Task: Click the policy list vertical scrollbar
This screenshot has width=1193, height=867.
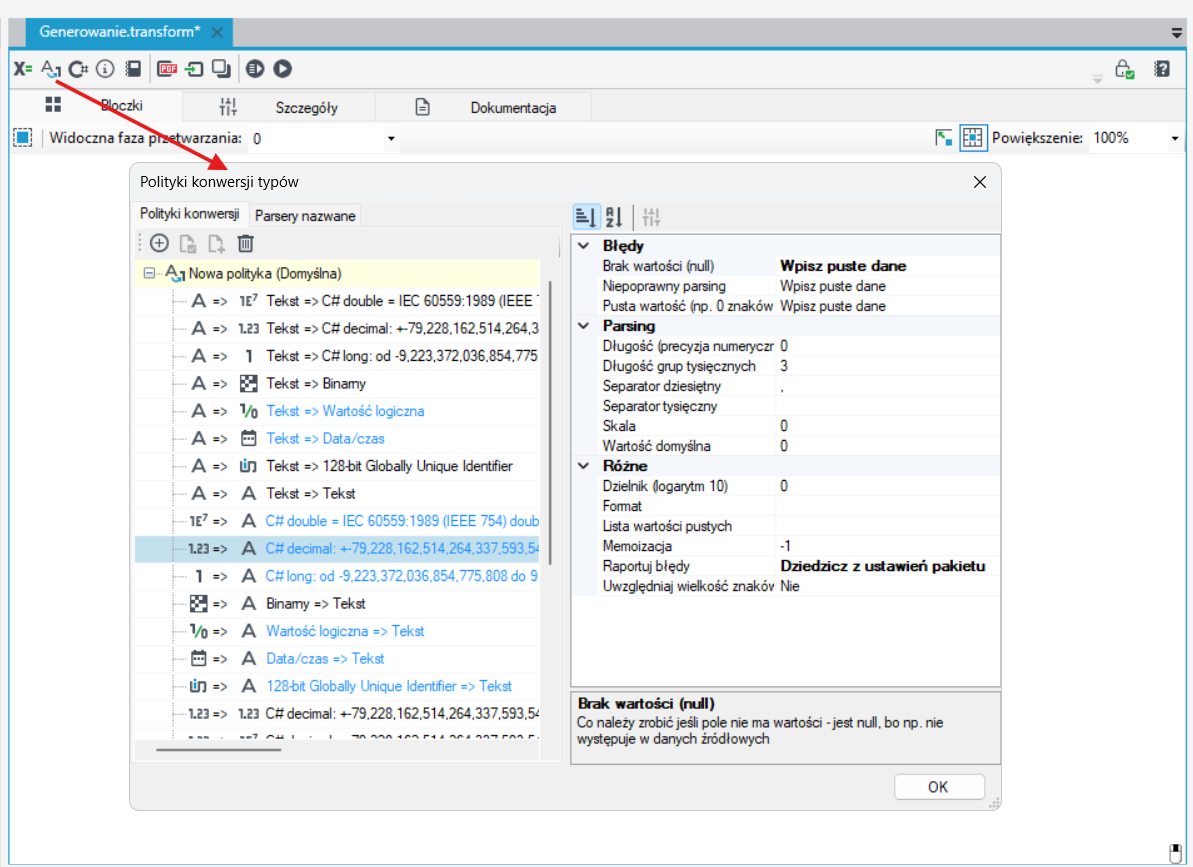Action: pyautogui.click(x=549, y=423)
